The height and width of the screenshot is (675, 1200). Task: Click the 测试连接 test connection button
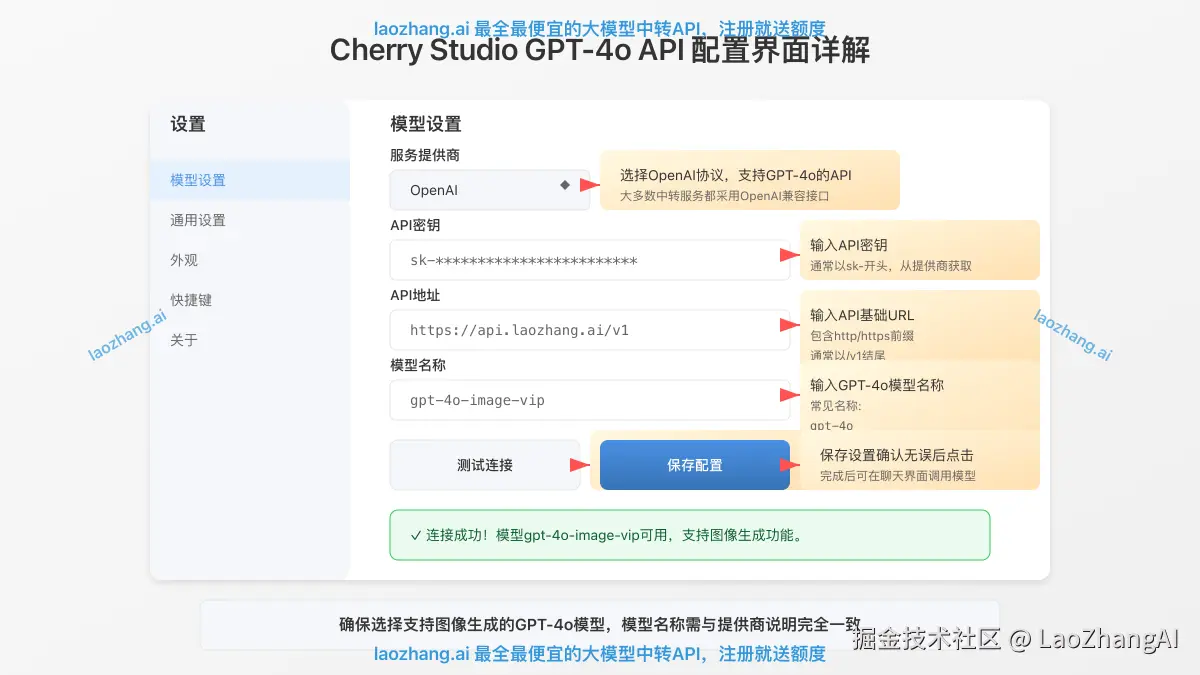[x=484, y=464]
